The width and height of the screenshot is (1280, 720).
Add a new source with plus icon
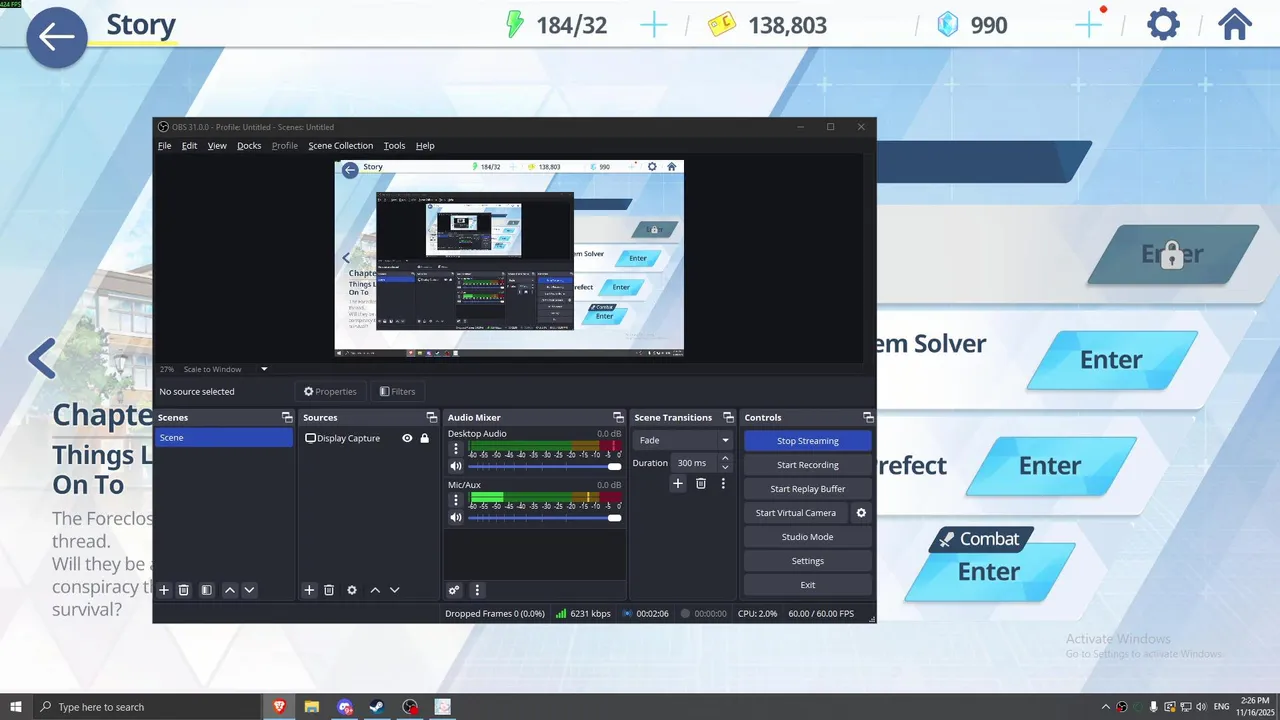tap(309, 590)
